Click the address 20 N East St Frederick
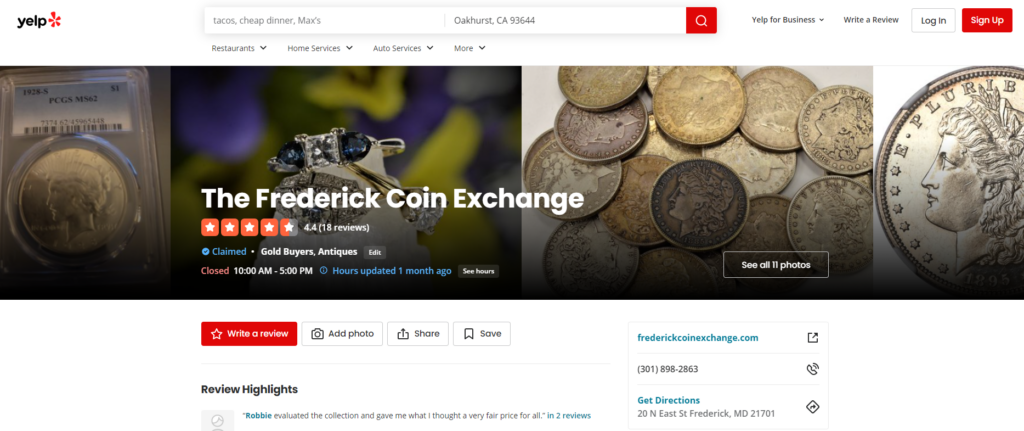The width and height of the screenshot is (1024, 431). click(706, 414)
